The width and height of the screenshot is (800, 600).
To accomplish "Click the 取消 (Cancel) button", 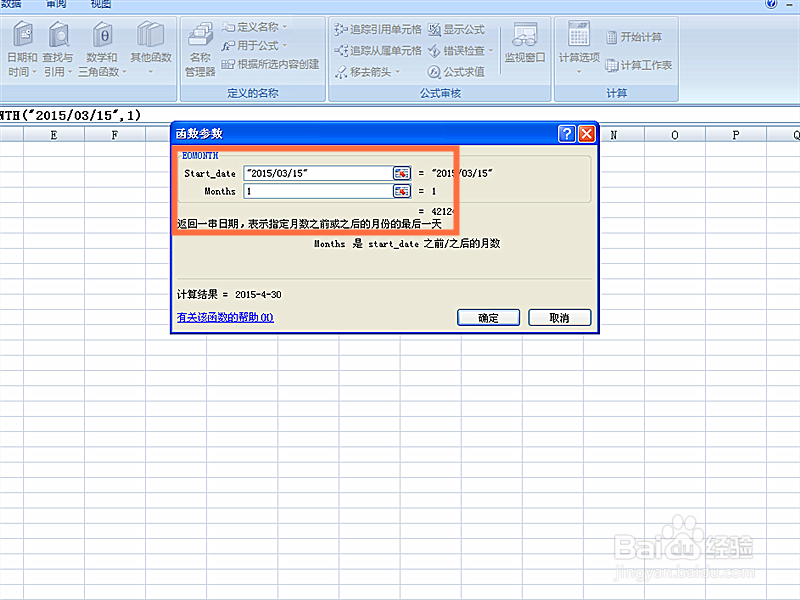I will (x=559, y=317).
